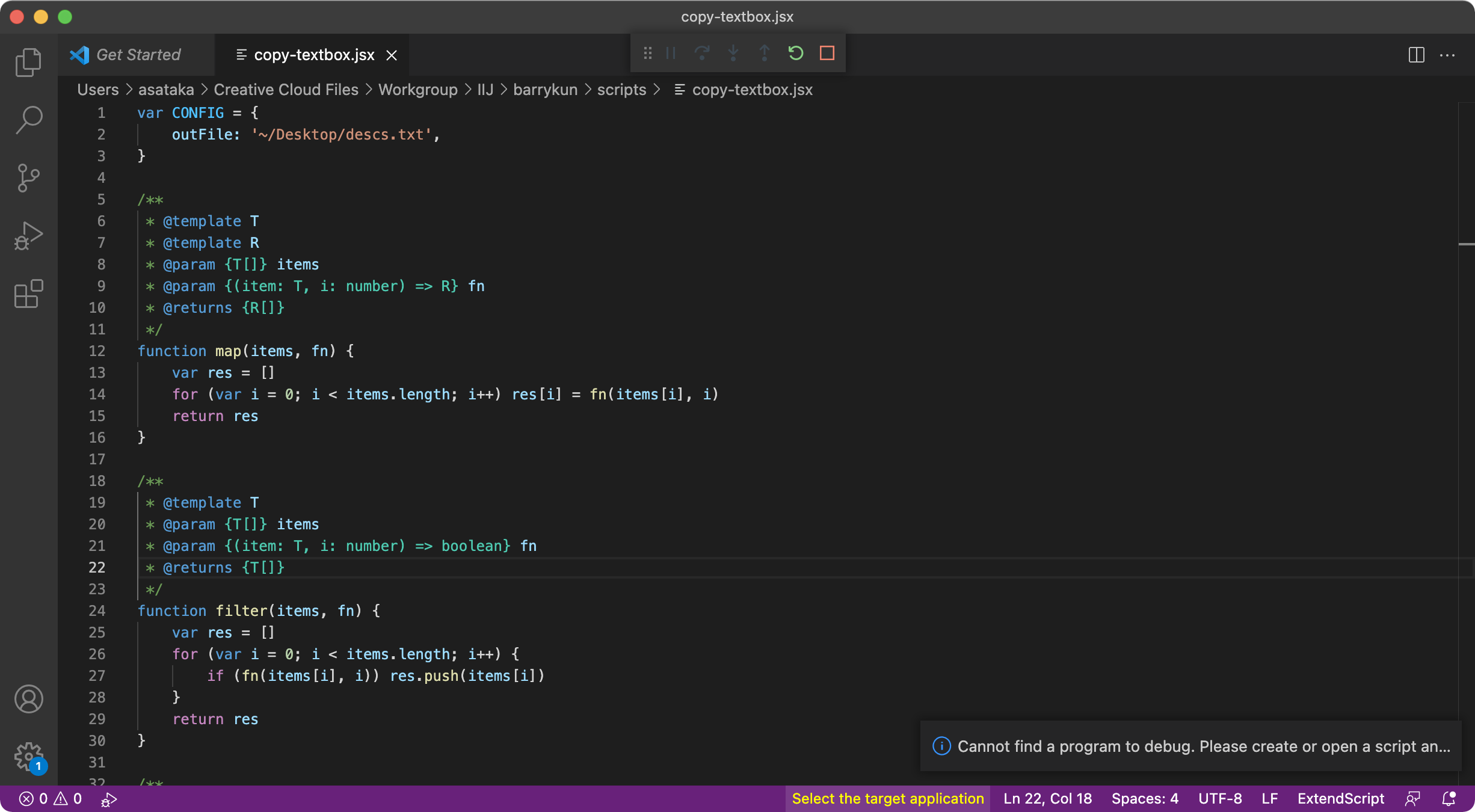Open the Manage gear menu
This screenshot has width=1475, height=812.
click(x=28, y=756)
